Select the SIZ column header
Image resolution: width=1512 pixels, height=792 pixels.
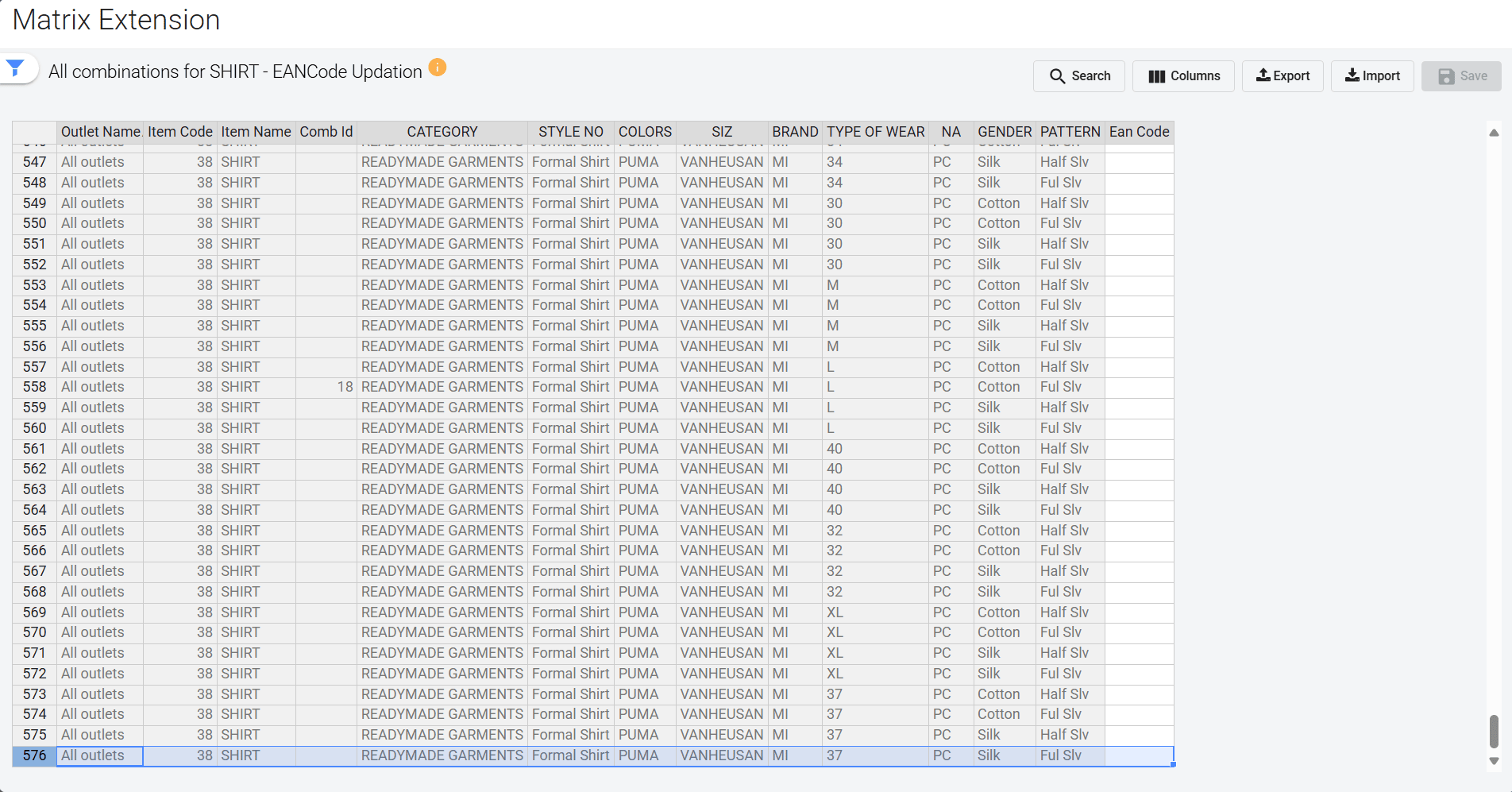(x=722, y=132)
